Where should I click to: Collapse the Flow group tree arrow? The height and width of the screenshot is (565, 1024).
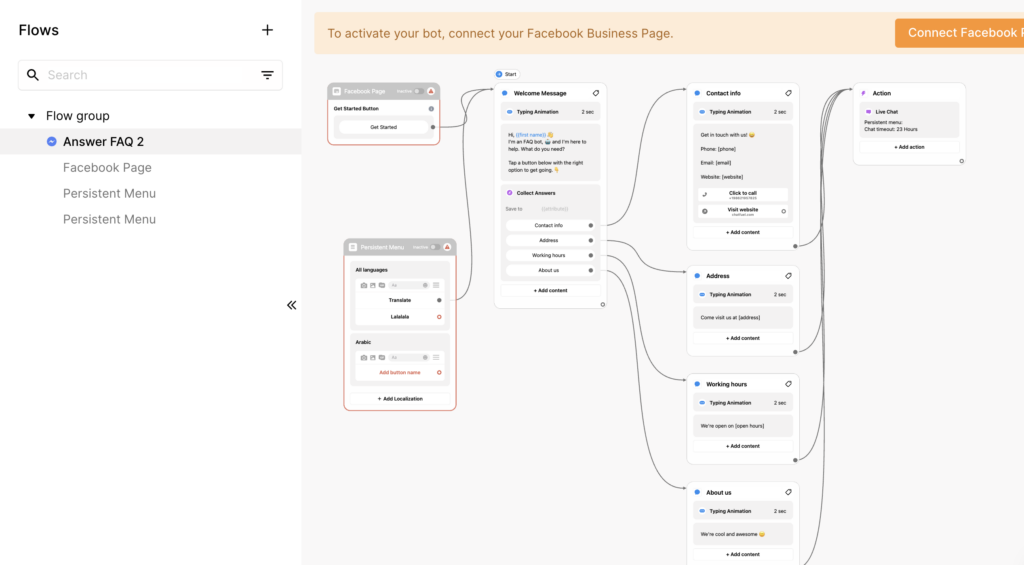(x=31, y=116)
